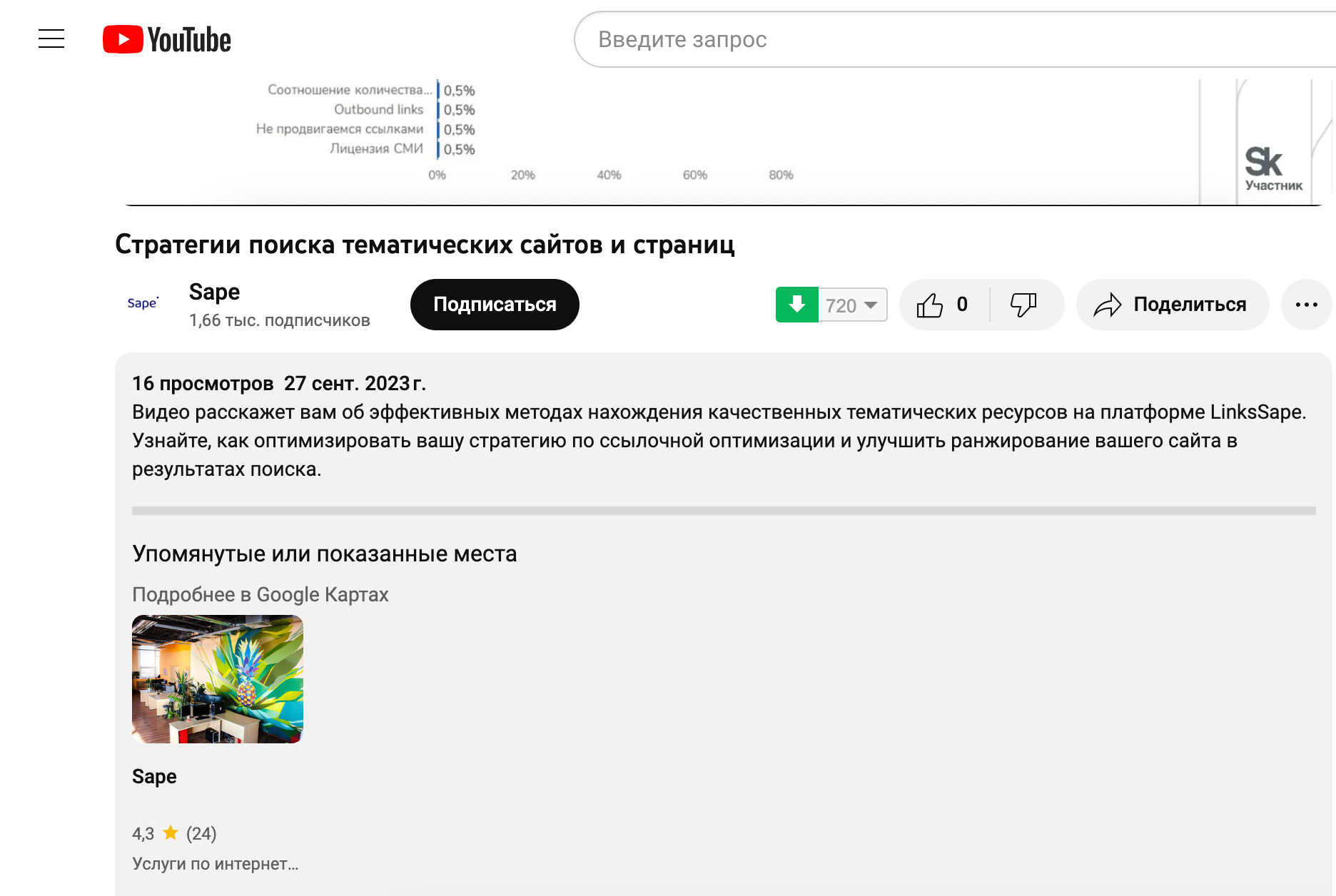
Task: Click into the search field
Action: point(928,39)
